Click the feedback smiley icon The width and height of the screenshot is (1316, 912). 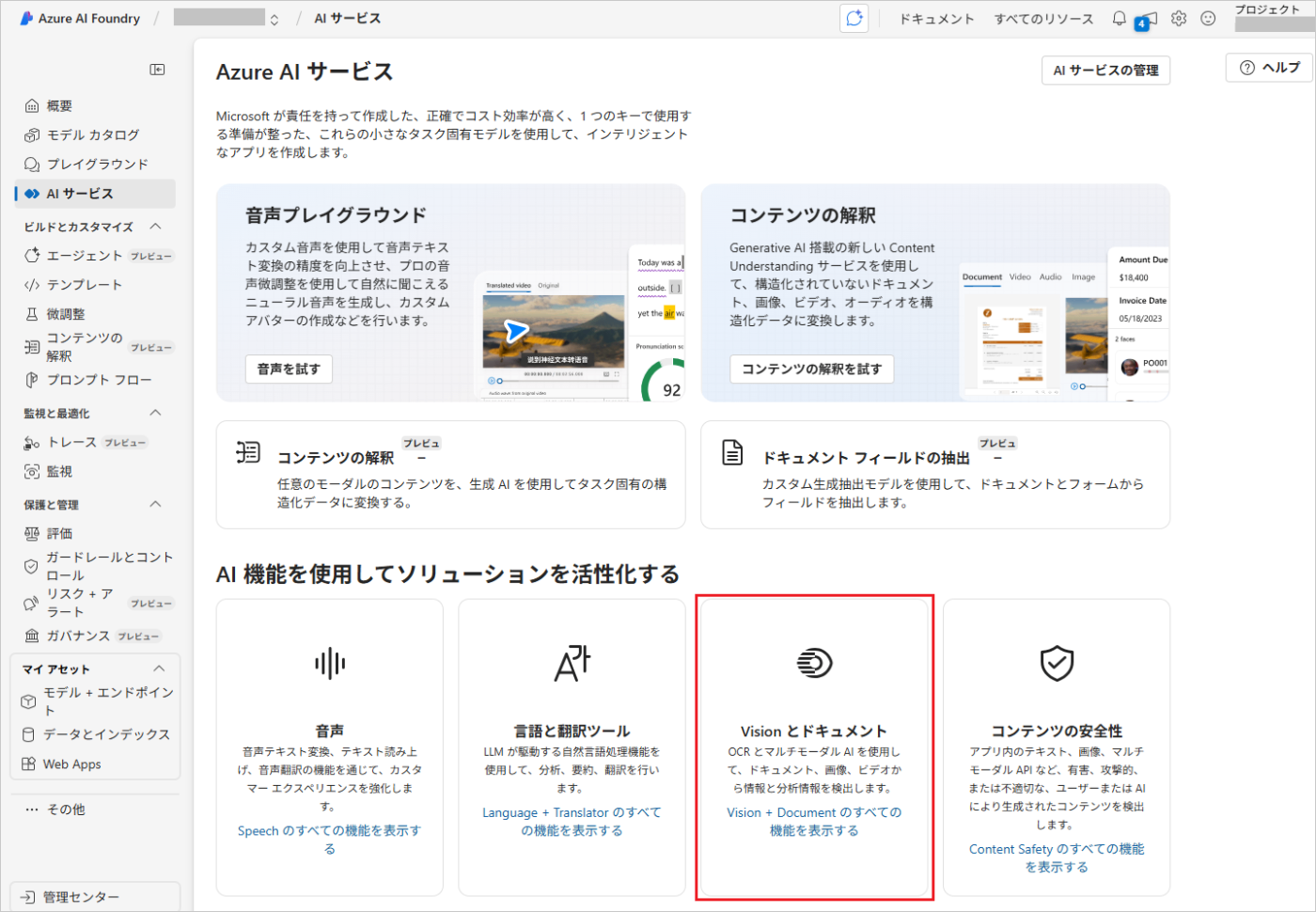[x=1209, y=19]
